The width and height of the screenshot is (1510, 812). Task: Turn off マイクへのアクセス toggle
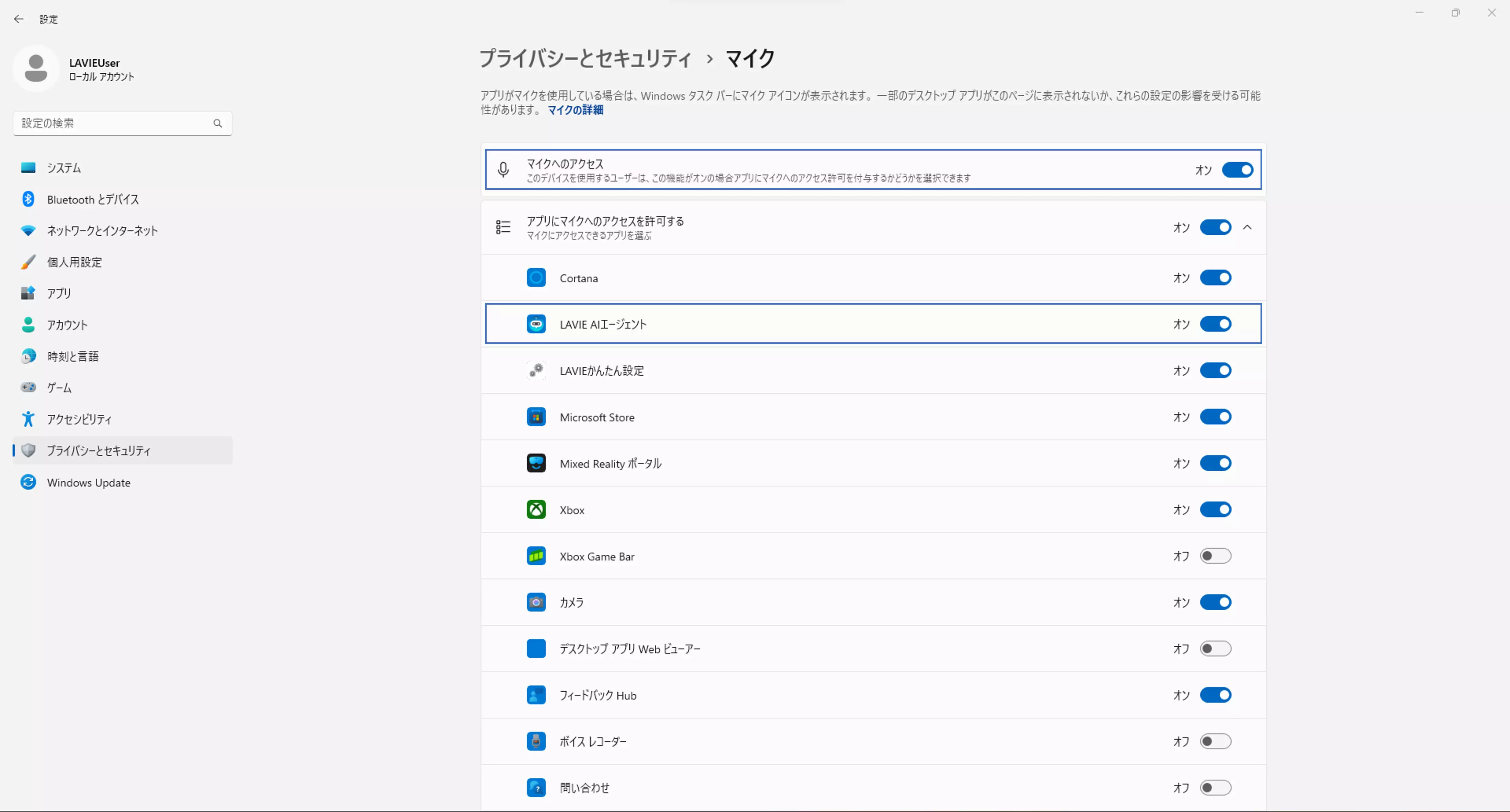1238,170
